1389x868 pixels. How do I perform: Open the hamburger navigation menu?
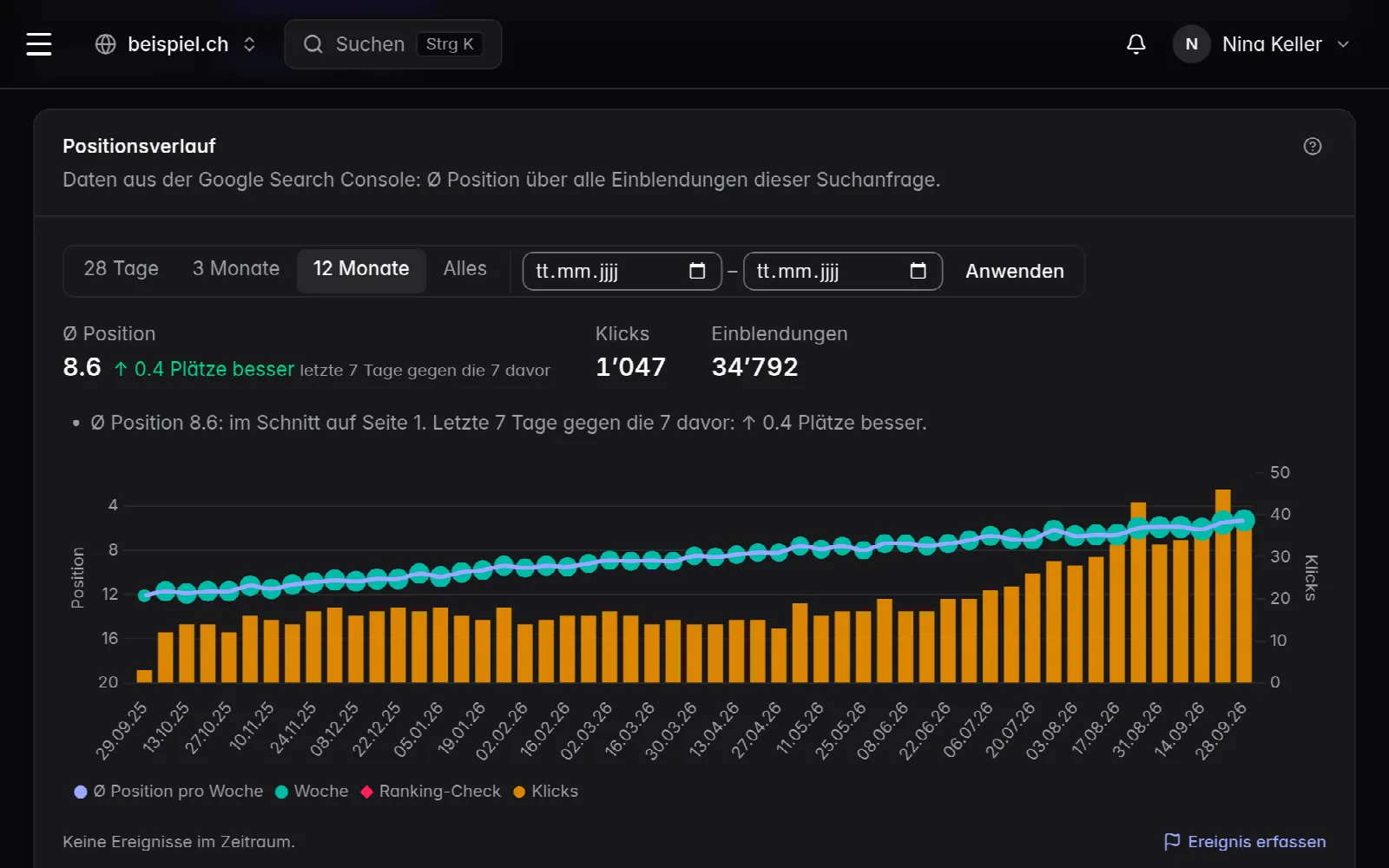click(39, 44)
